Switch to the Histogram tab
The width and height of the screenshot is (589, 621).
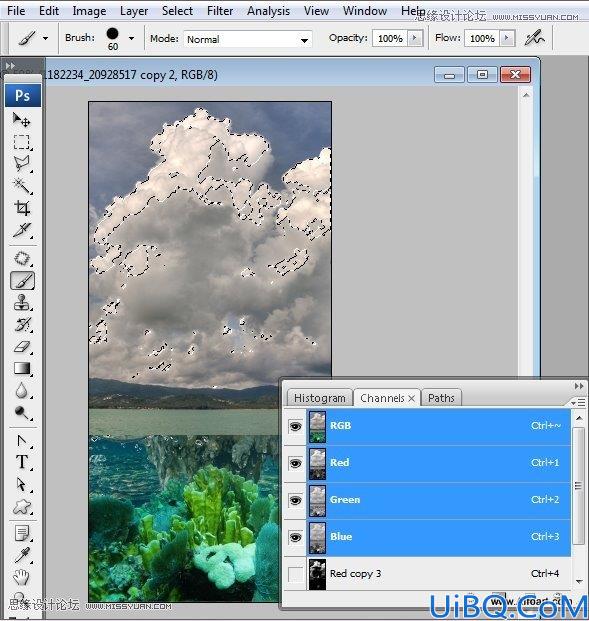tap(320, 398)
